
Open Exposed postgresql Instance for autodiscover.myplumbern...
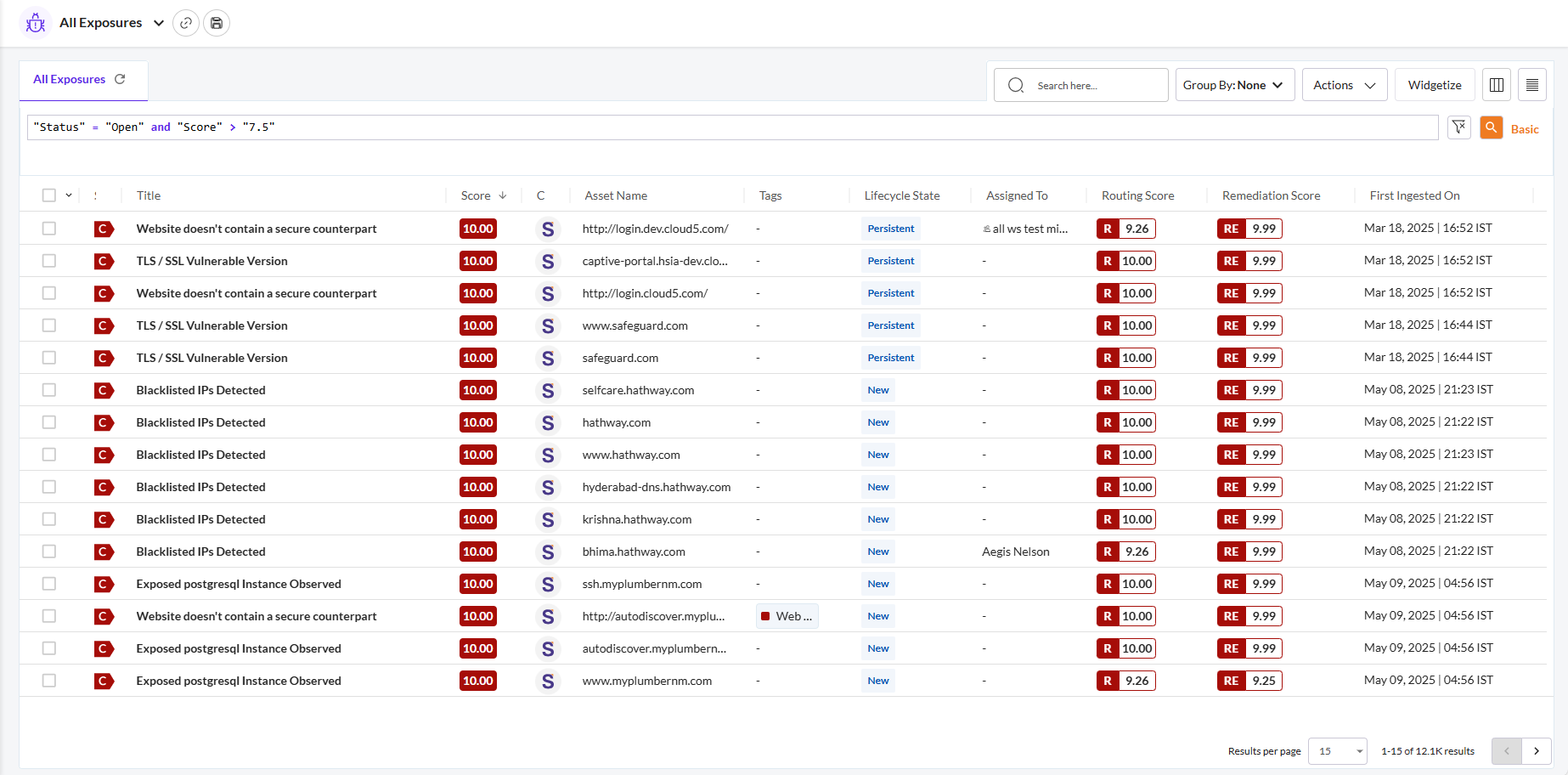239,648
